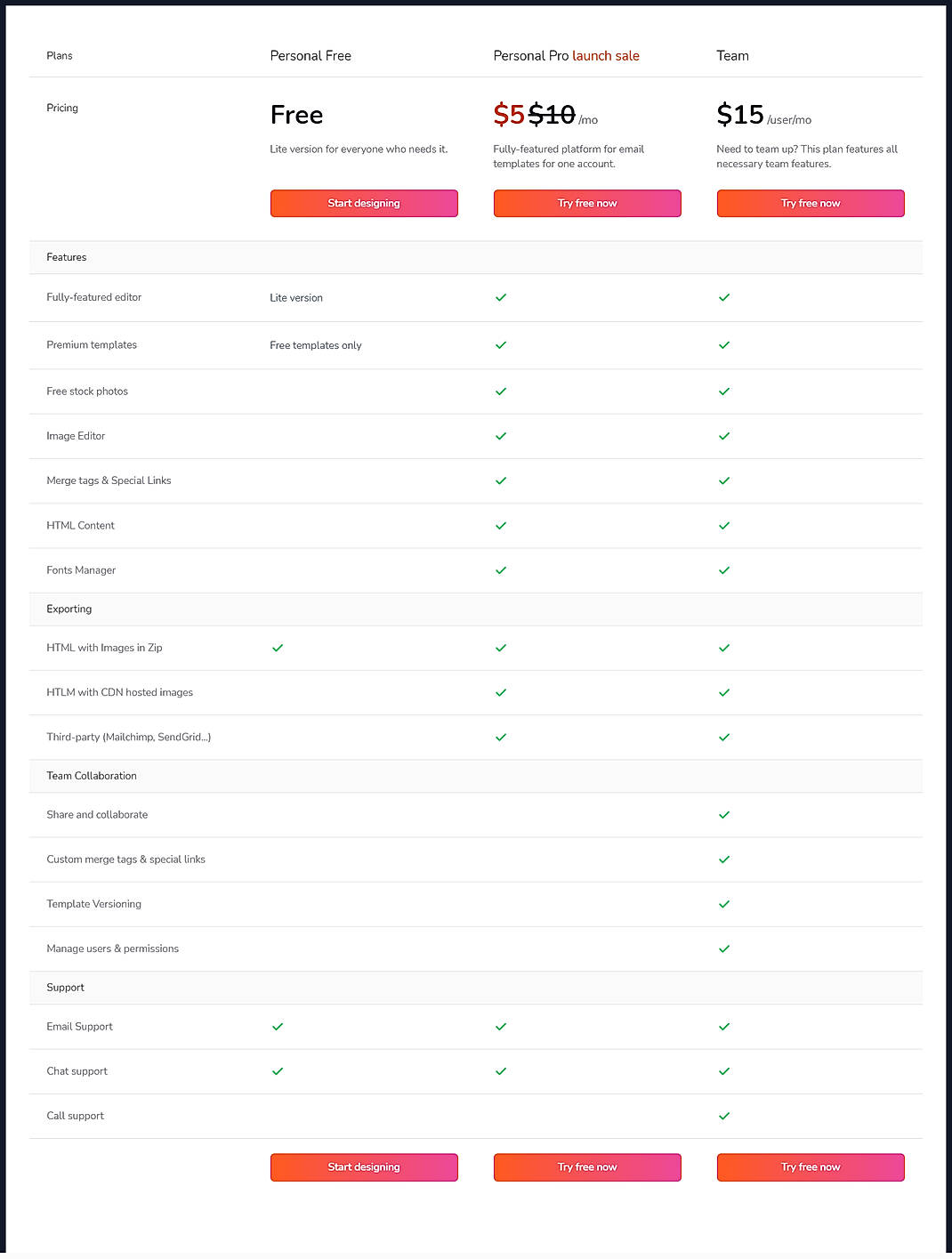Select the Personal Pro column header
The width and height of the screenshot is (952, 1259).
(x=531, y=55)
